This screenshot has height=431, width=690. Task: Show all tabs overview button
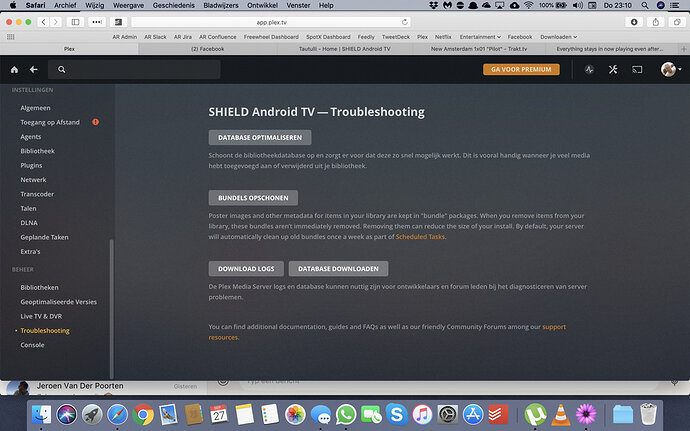pos(677,22)
